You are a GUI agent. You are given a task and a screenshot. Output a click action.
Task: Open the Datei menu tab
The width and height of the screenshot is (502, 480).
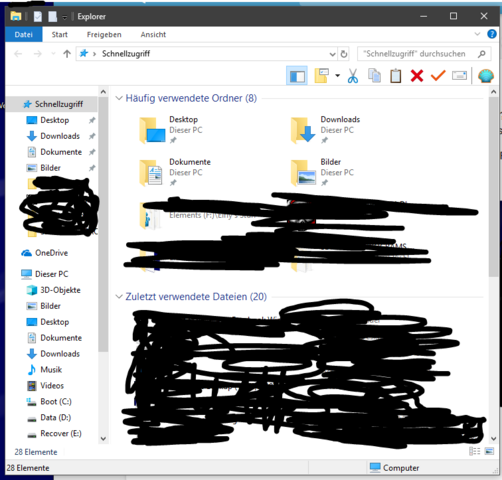(24, 34)
